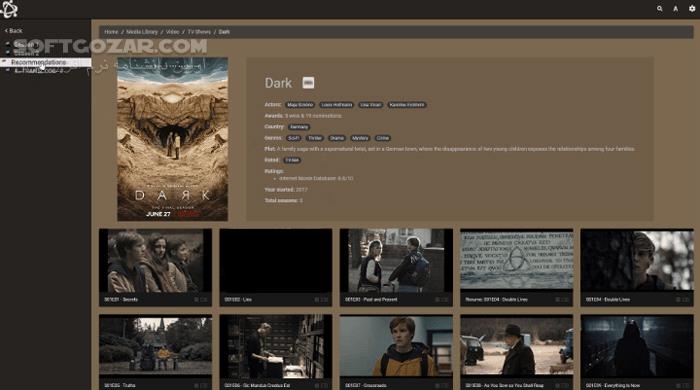
Task: Click the application logo in top-left corner
Action: point(8,9)
